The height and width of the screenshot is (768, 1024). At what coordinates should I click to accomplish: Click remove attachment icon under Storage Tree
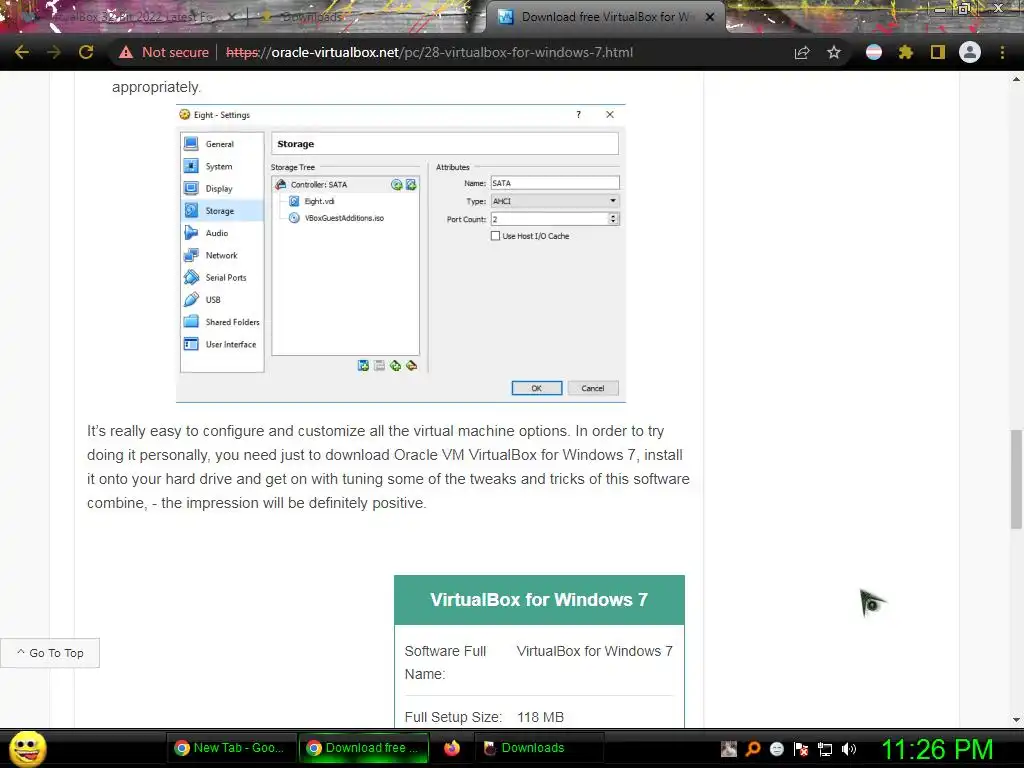pos(411,366)
